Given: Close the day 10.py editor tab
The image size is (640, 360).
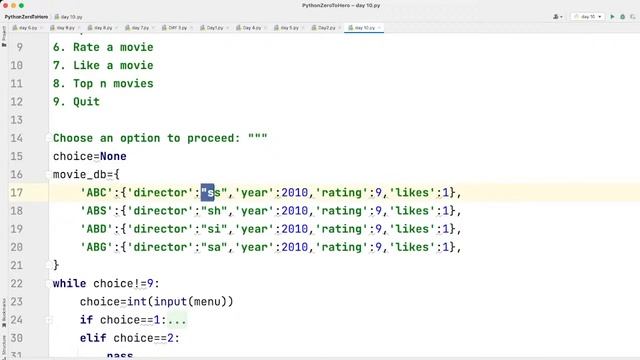Looking at the screenshot, I should pos(380,28).
